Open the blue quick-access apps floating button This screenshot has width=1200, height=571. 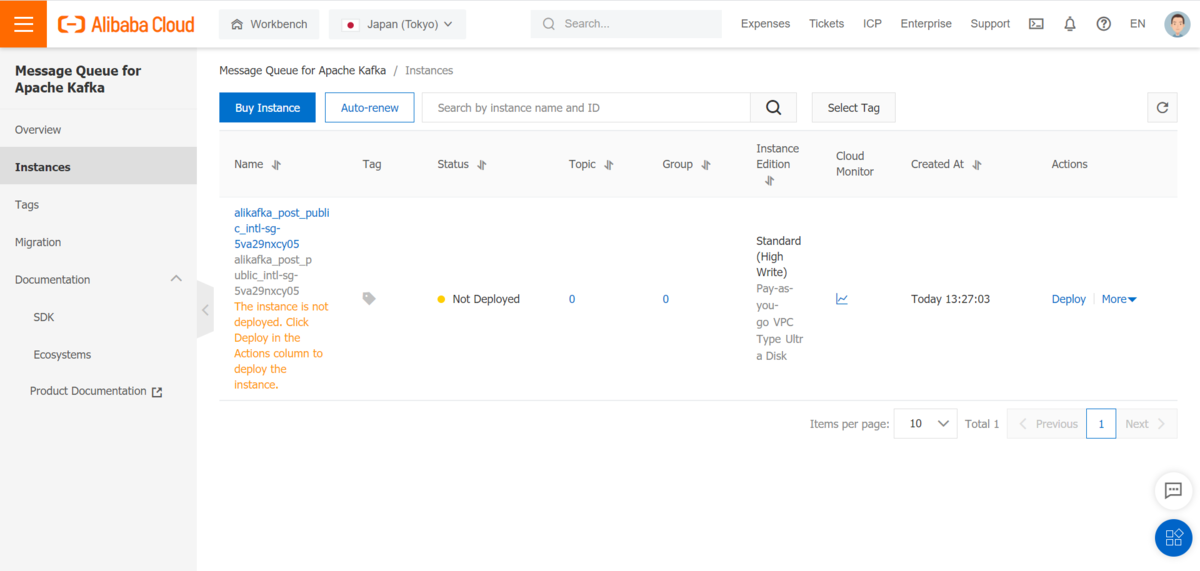pos(1174,538)
